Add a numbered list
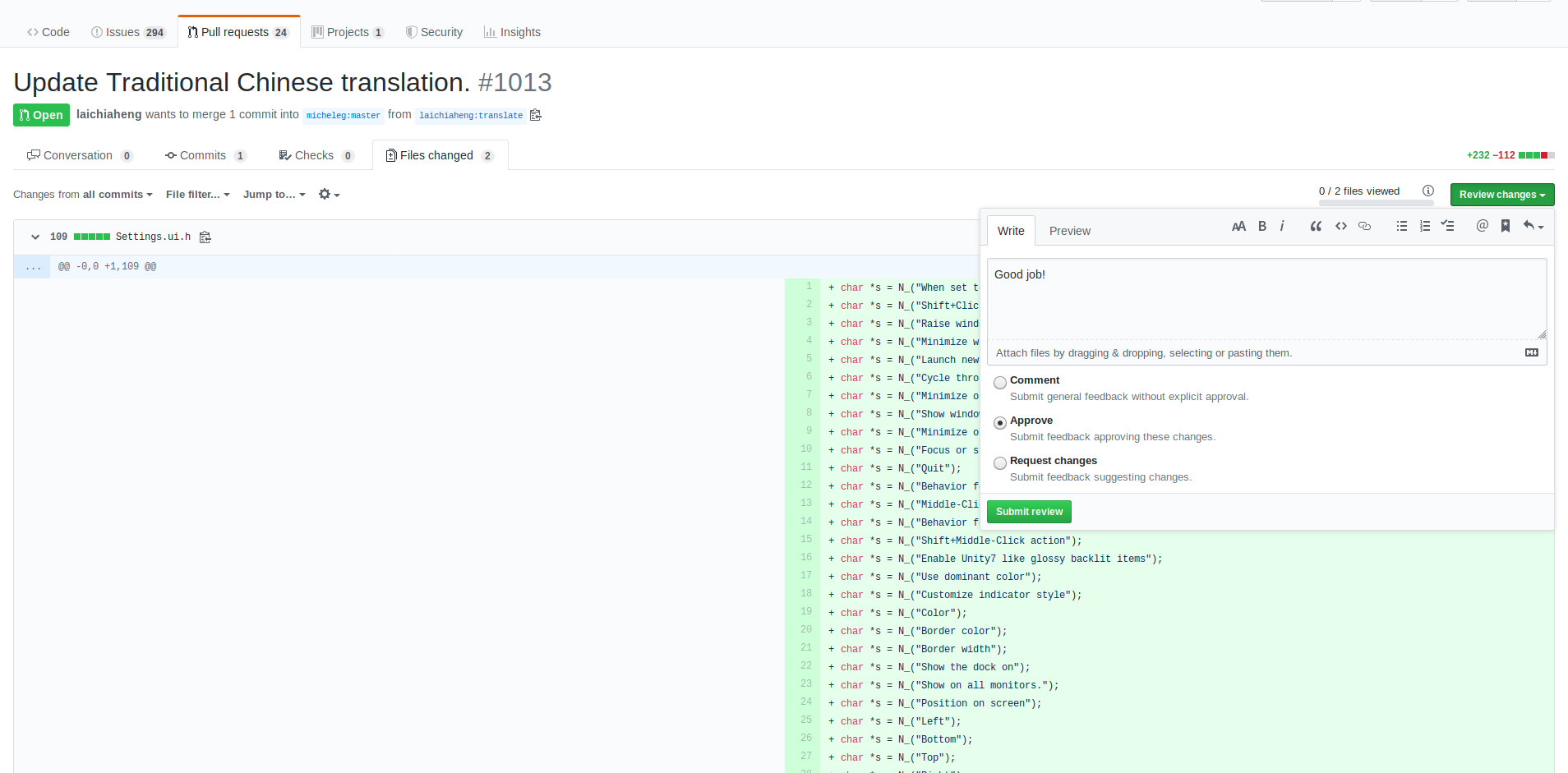1568x773 pixels. (x=1425, y=227)
